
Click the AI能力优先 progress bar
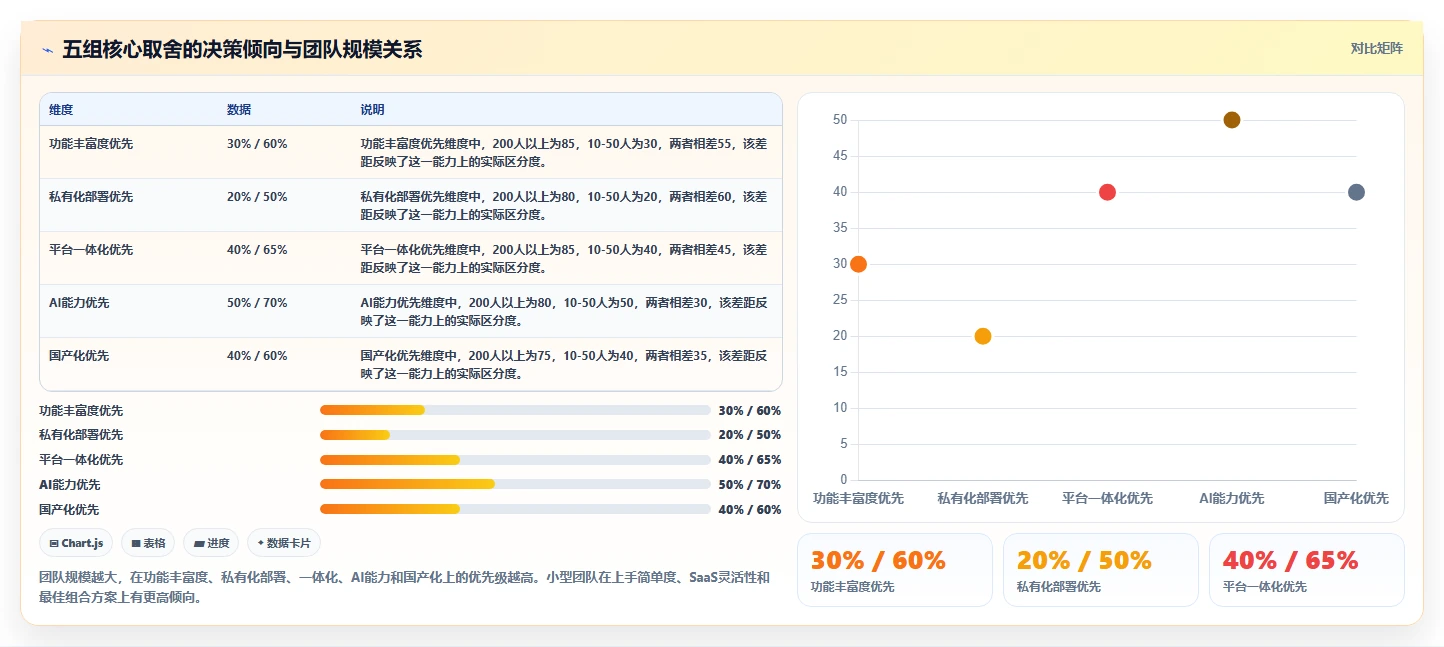click(x=515, y=484)
